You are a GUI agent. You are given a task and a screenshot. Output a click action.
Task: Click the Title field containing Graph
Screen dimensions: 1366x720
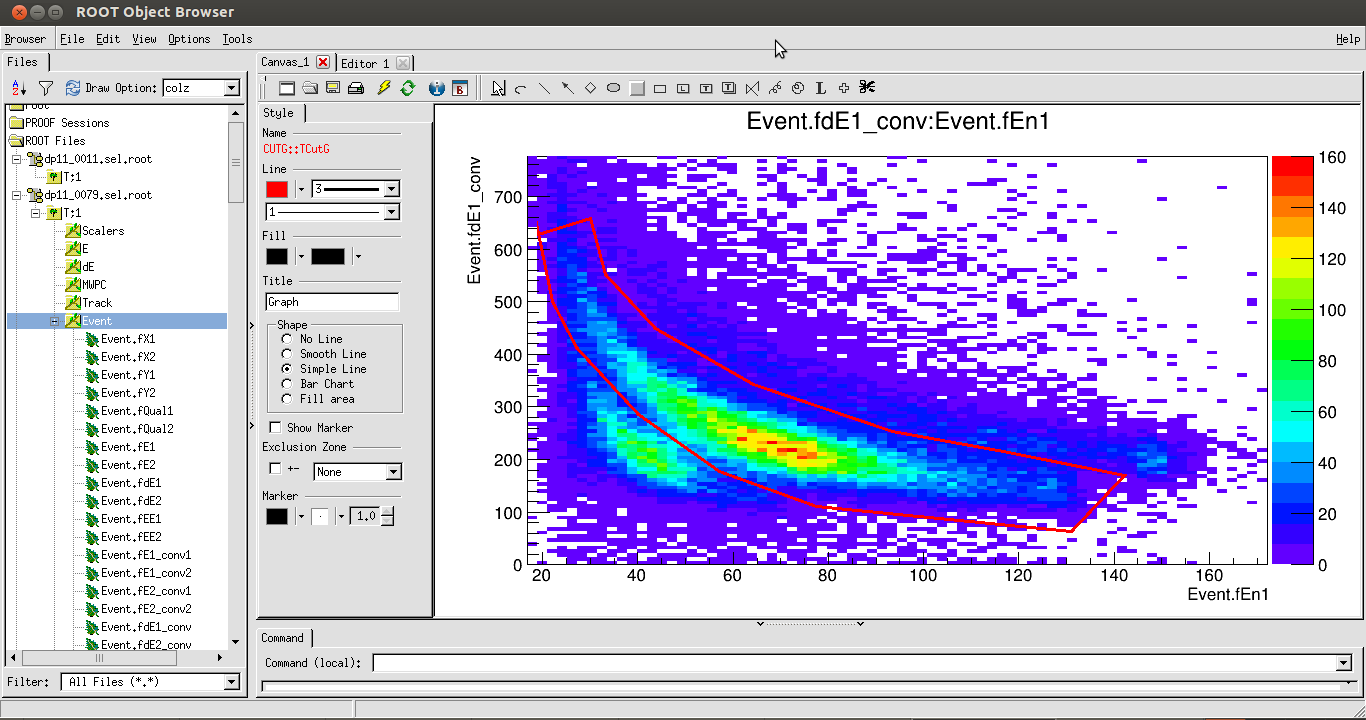point(332,302)
